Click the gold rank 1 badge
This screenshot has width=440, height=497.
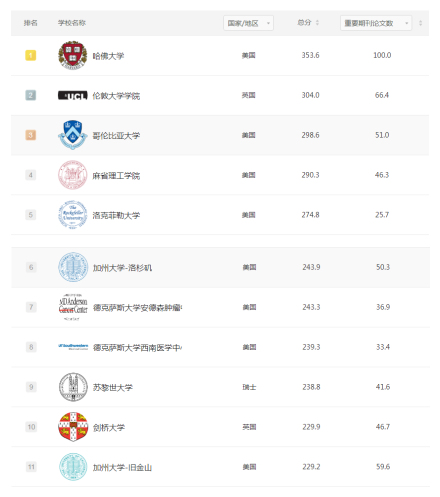click(31, 55)
